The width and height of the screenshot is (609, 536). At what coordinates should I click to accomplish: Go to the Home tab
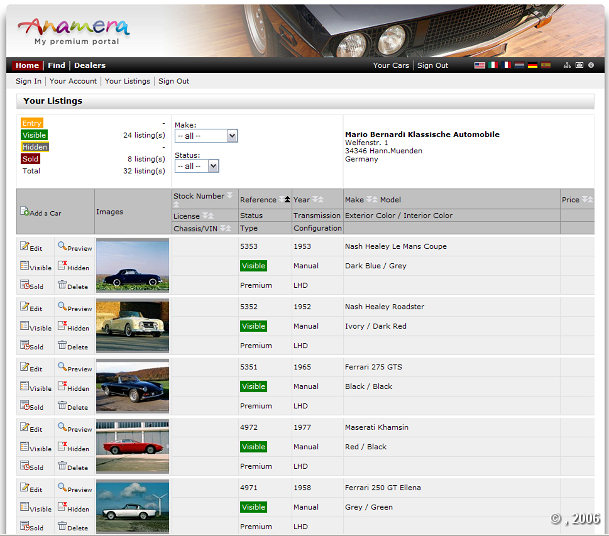coord(27,65)
